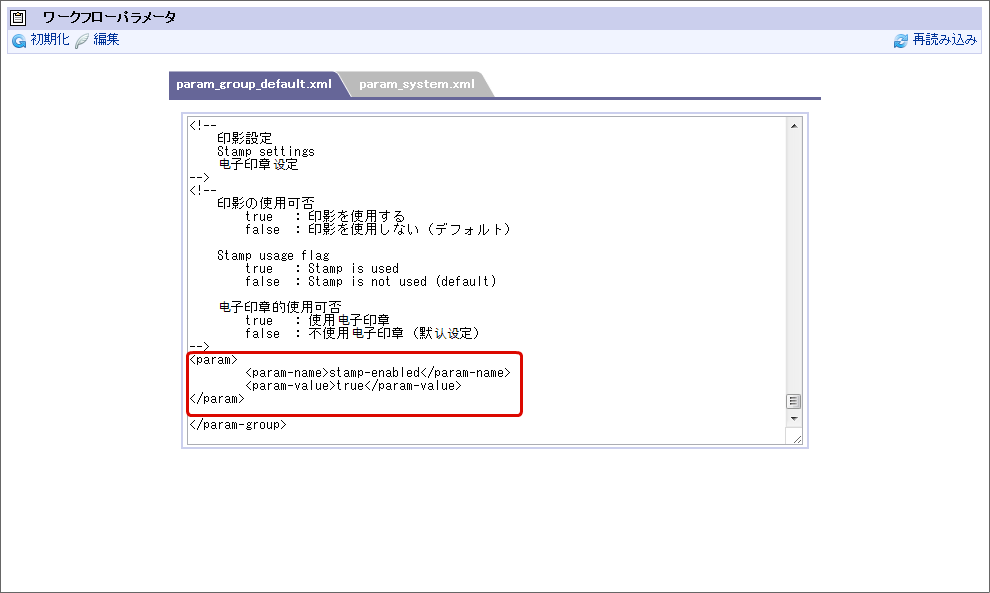This screenshot has height=593, width=990.
Task: Click the textarea scrollbar thumb
Action: (794, 402)
